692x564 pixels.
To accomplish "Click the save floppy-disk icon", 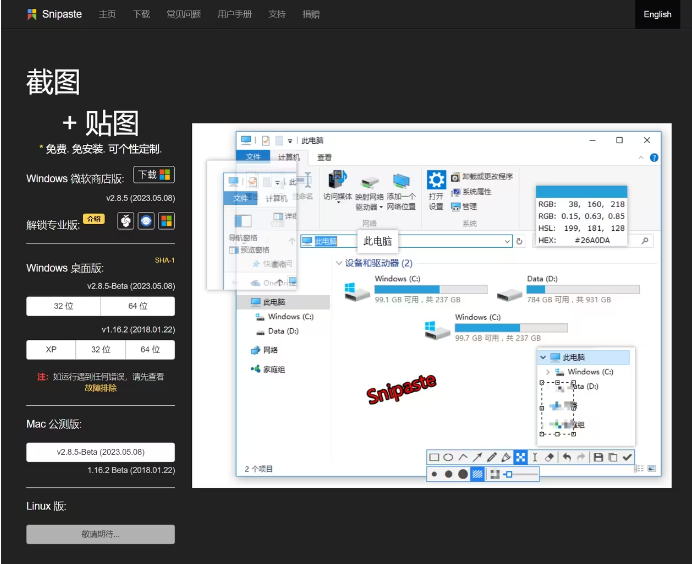I will point(598,457).
